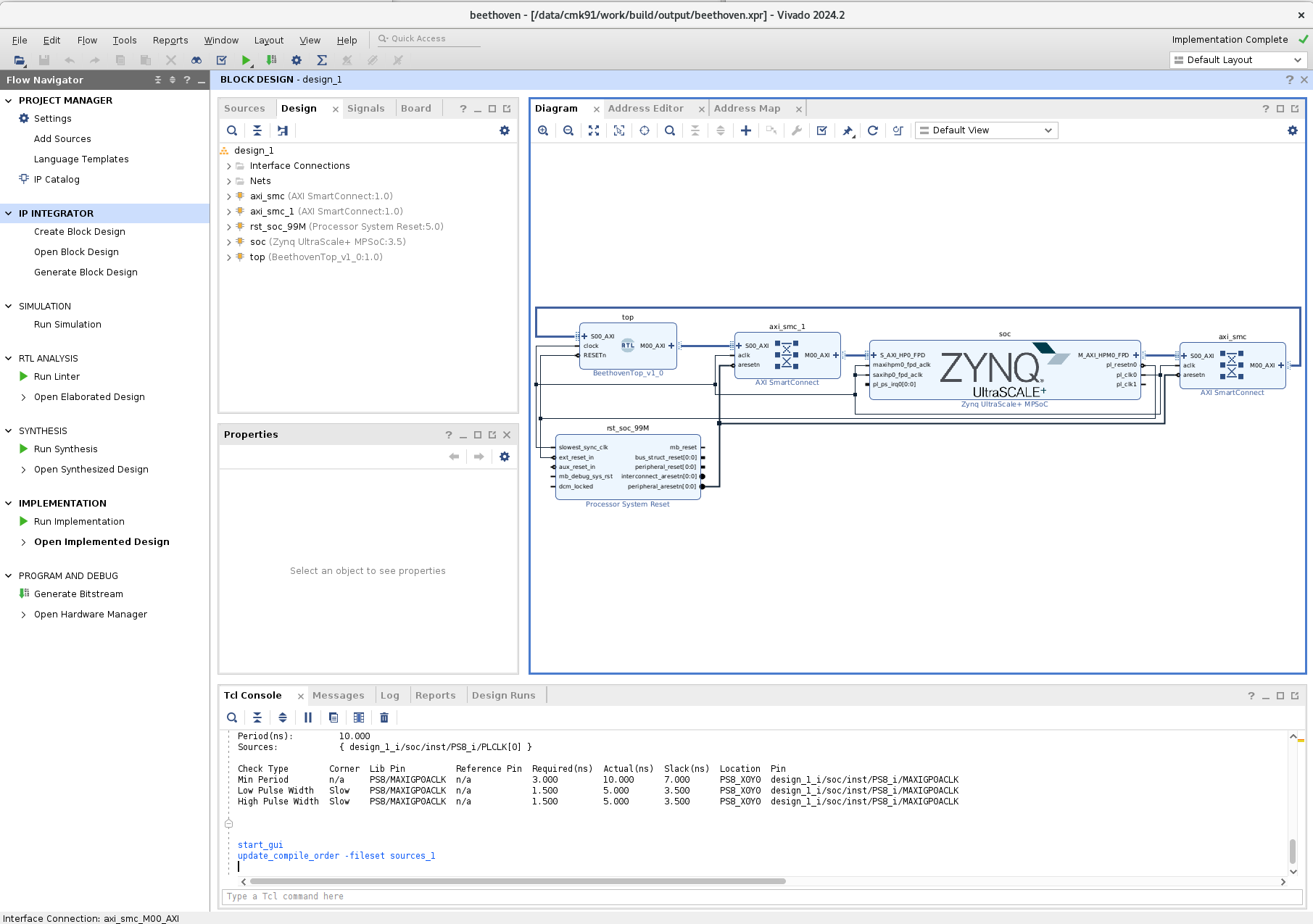Open IP Catalog

(57, 180)
